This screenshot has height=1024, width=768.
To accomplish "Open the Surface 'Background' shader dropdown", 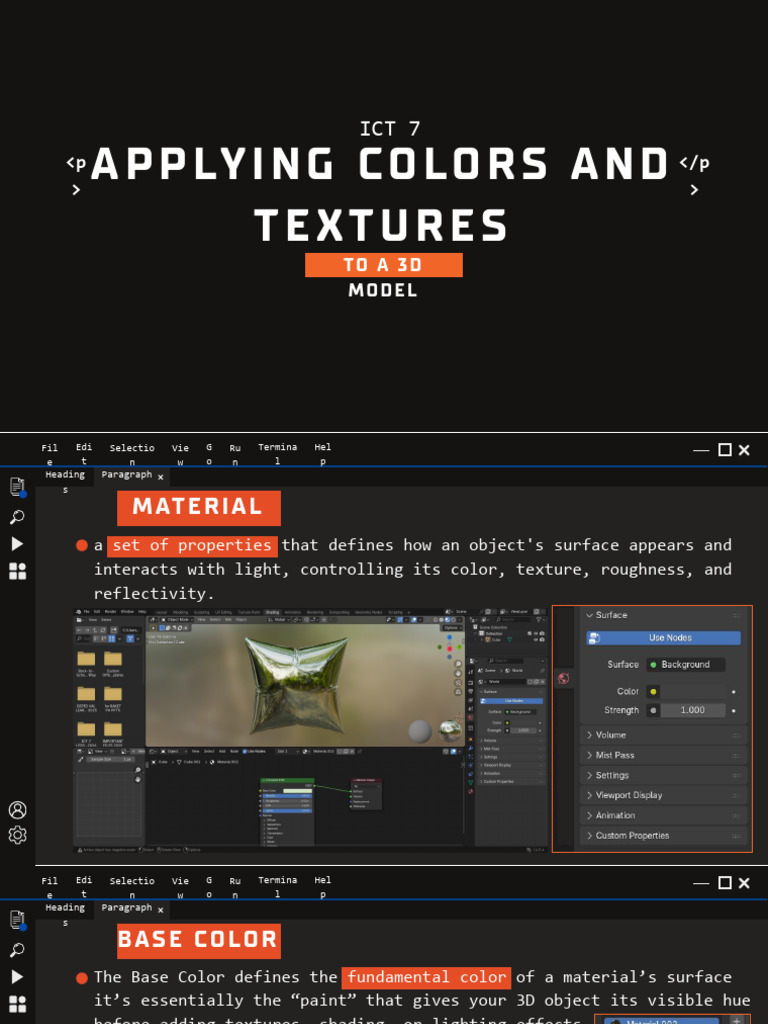I will [686, 665].
